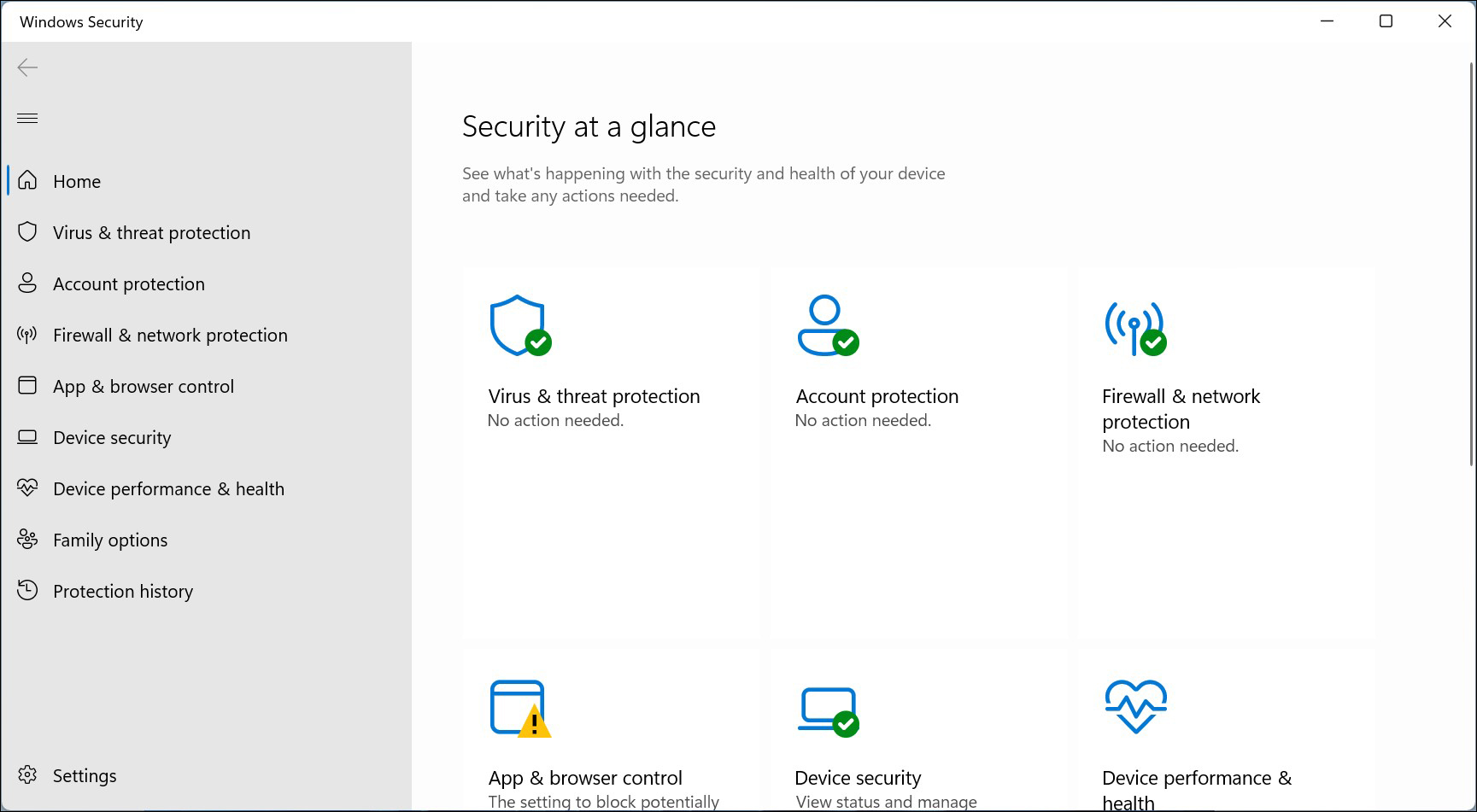1477x812 pixels.
Task: Navigate back using the arrow button
Action: 26,67
